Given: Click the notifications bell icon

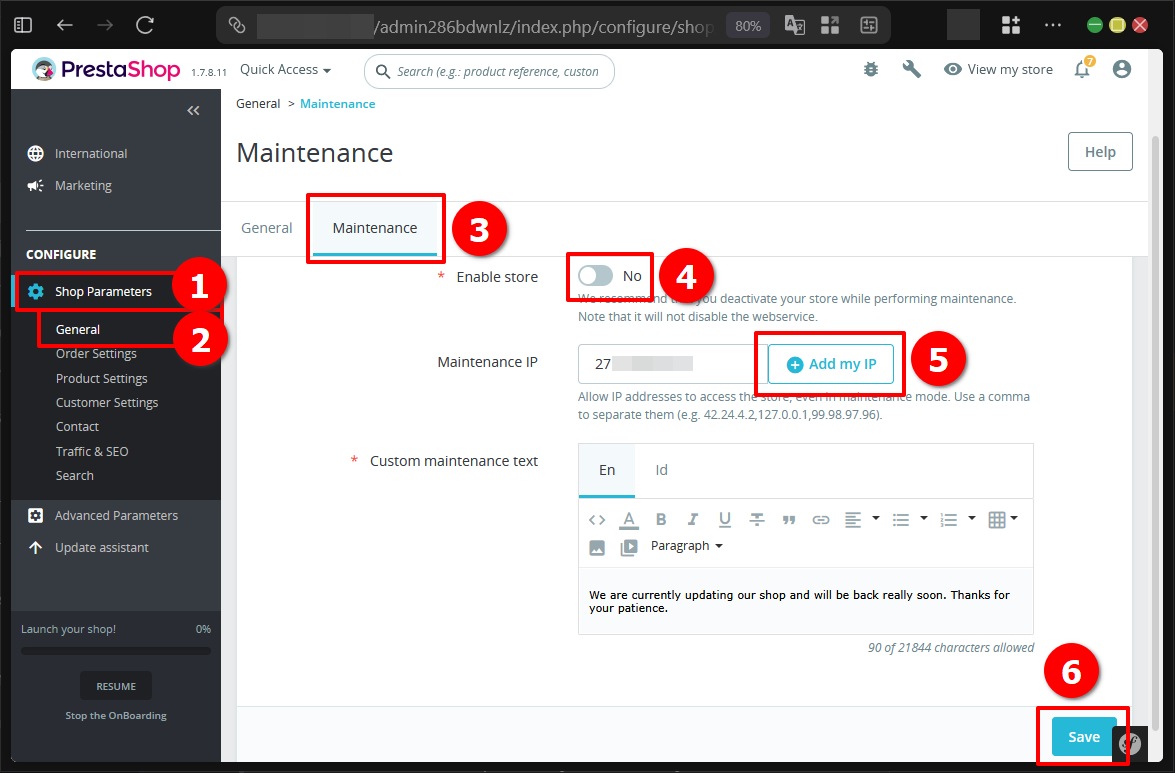Looking at the screenshot, I should coord(1082,69).
